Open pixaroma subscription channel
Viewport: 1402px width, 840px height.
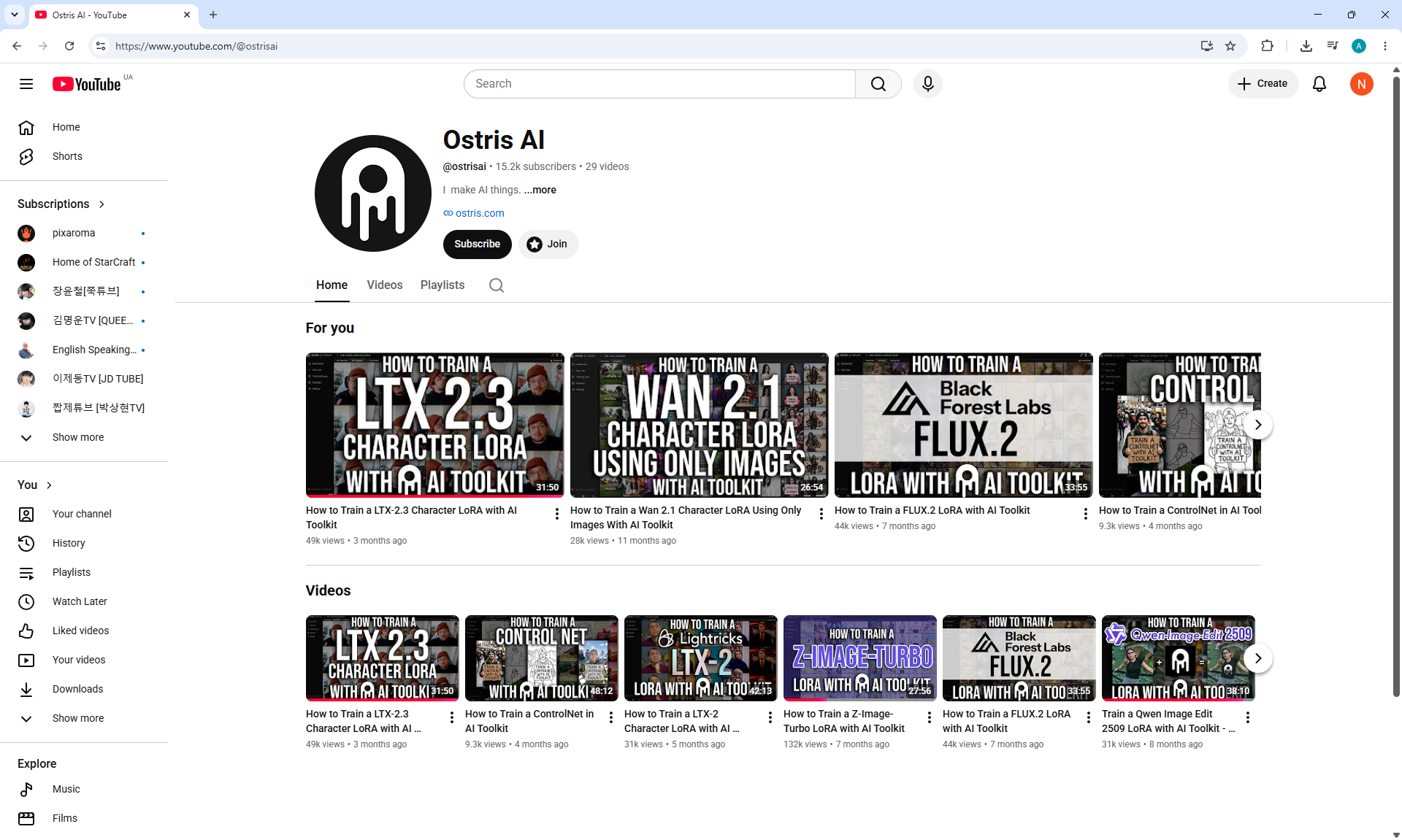pyautogui.click(x=84, y=233)
